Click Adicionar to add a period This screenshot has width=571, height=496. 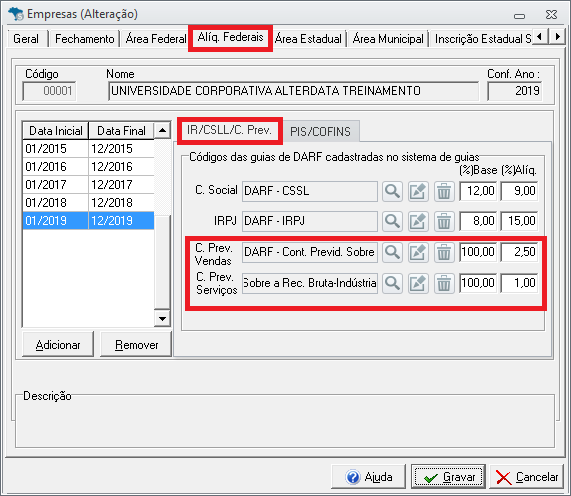[58, 345]
